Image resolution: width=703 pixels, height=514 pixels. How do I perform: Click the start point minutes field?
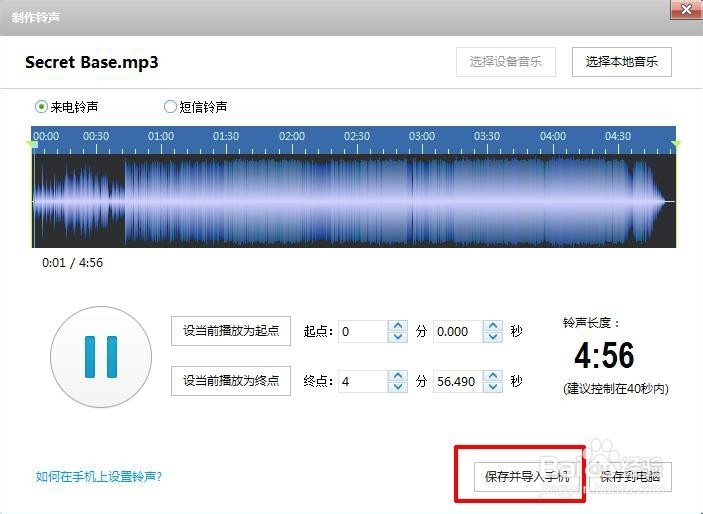tap(363, 331)
